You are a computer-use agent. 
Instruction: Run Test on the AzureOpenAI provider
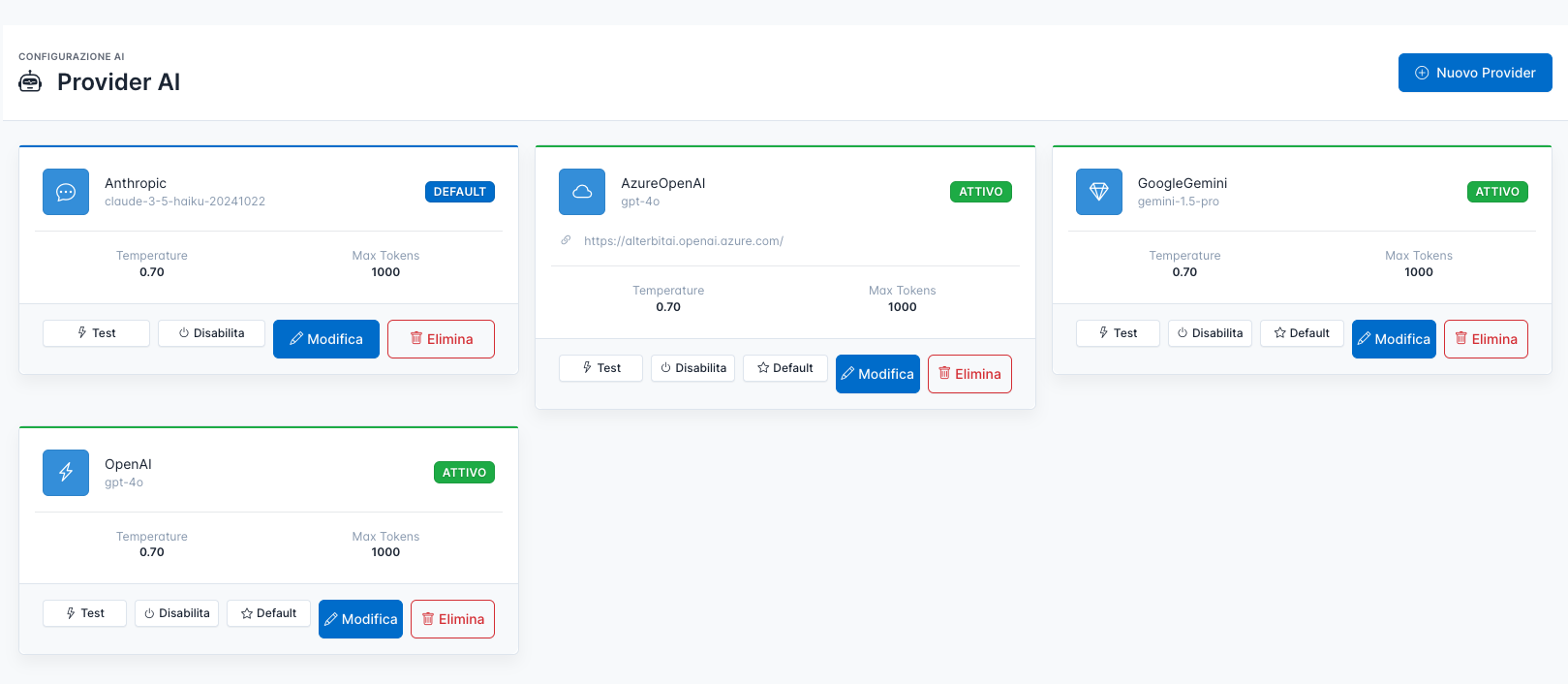(x=600, y=368)
